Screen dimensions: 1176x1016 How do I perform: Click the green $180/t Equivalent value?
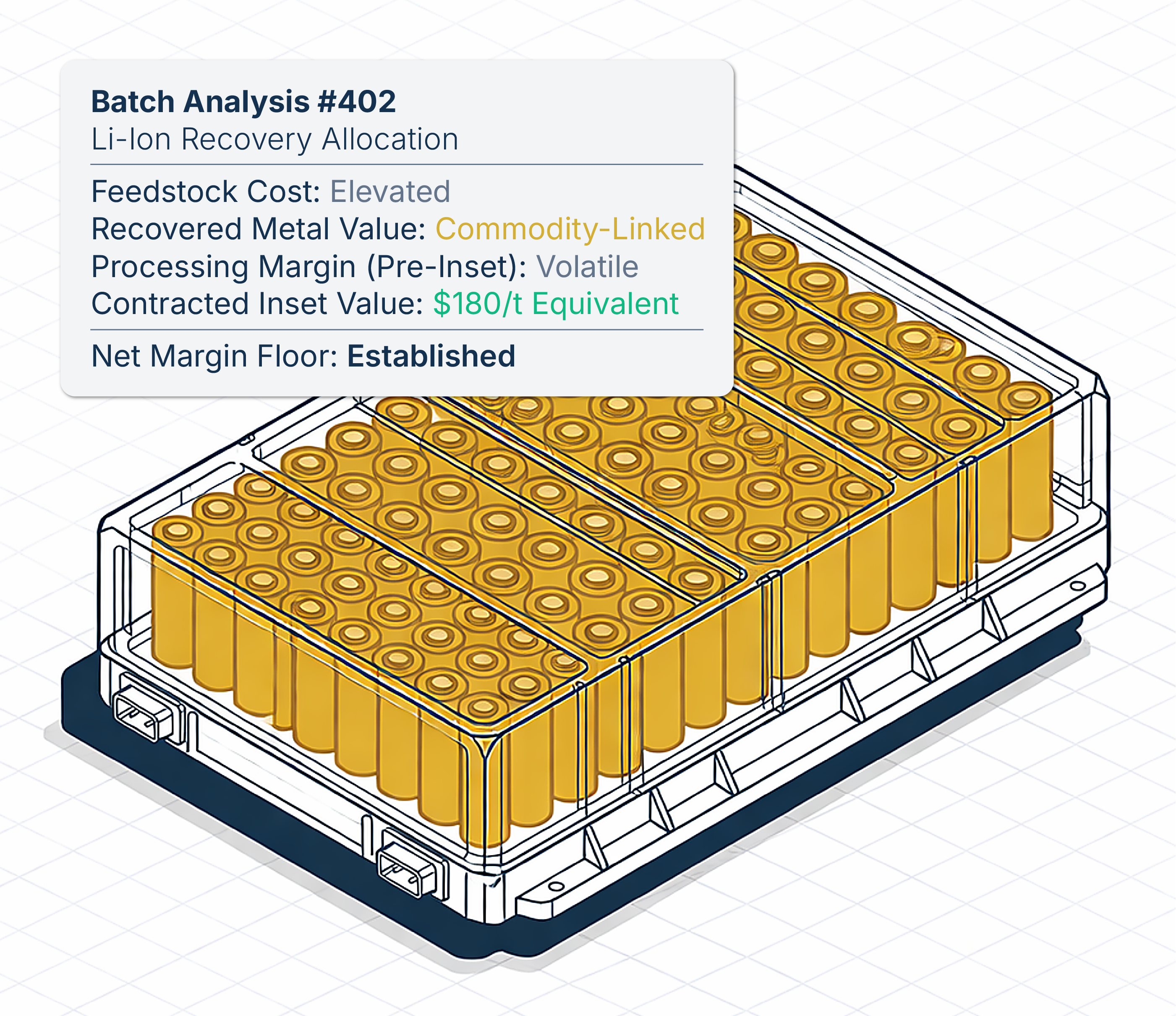[556, 303]
